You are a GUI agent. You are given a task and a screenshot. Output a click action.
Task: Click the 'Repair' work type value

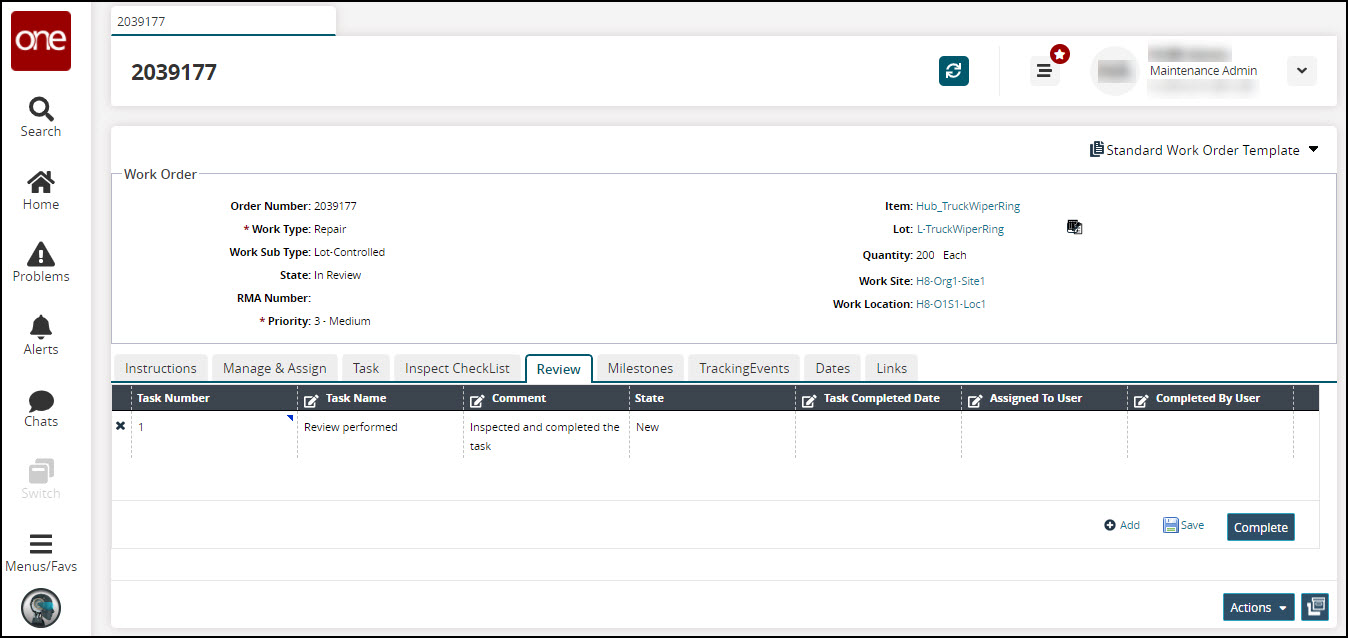330,229
